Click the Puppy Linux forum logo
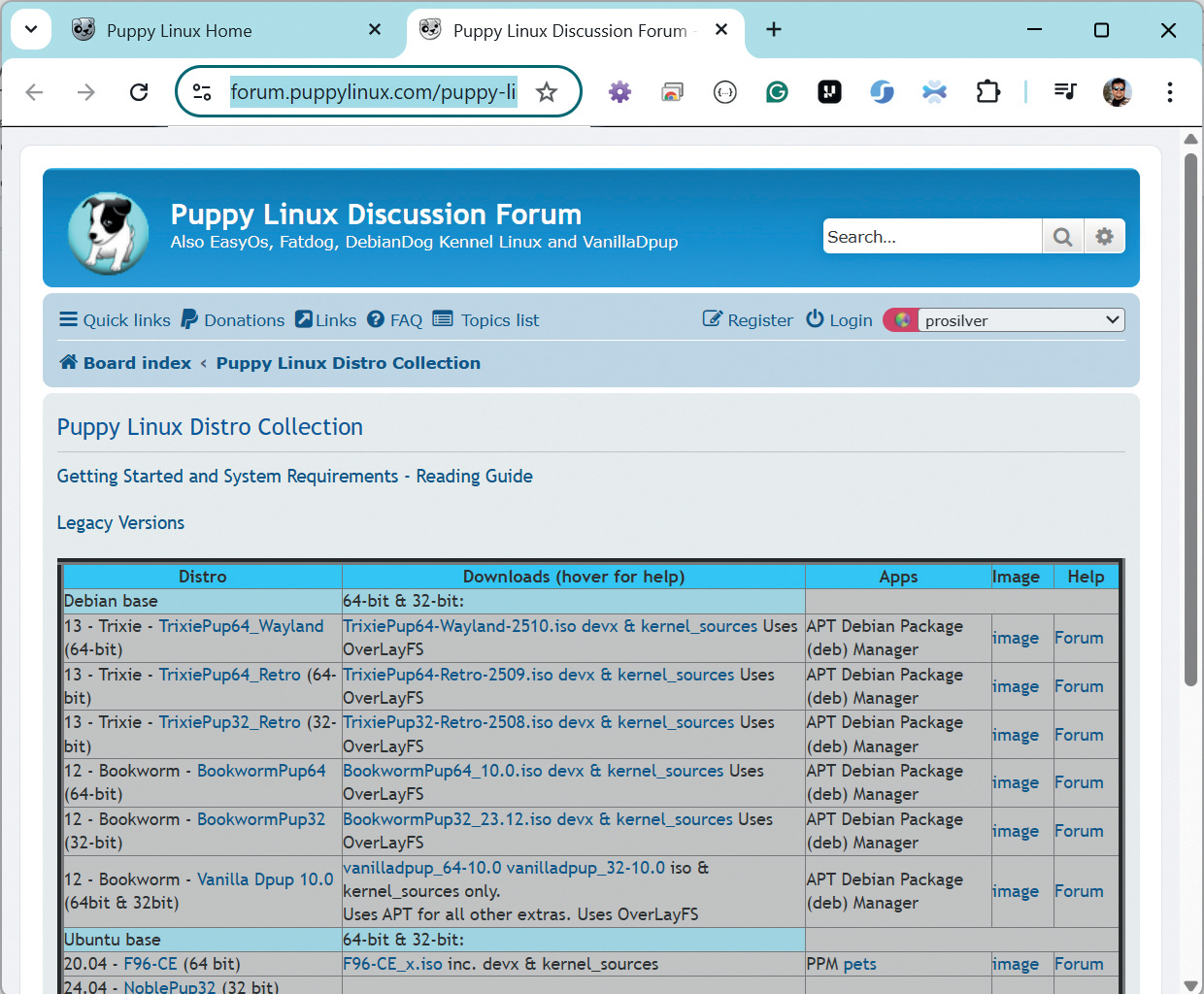The width and height of the screenshot is (1204, 994). coord(109,233)
